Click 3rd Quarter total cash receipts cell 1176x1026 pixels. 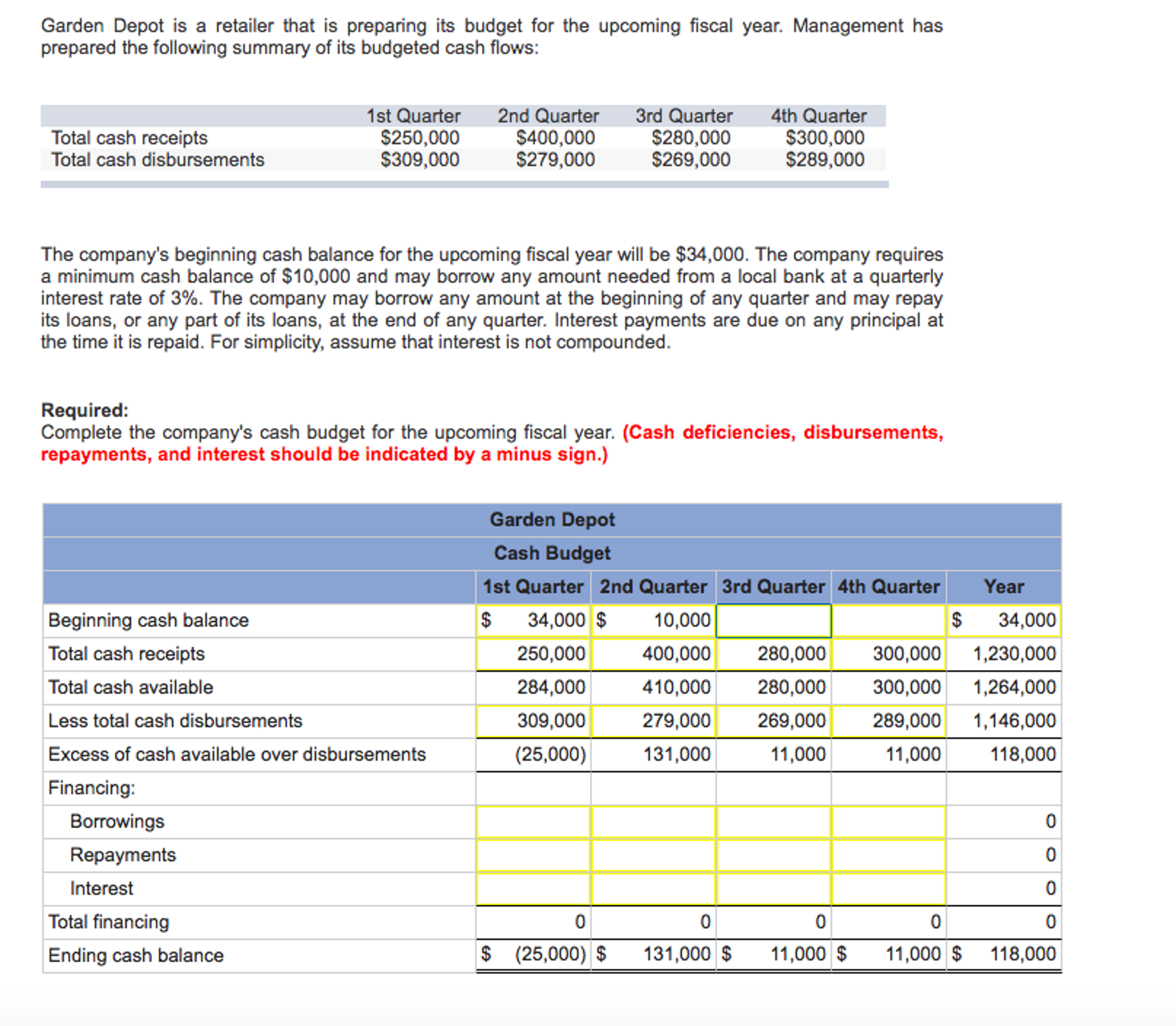(x=774, y=654)
